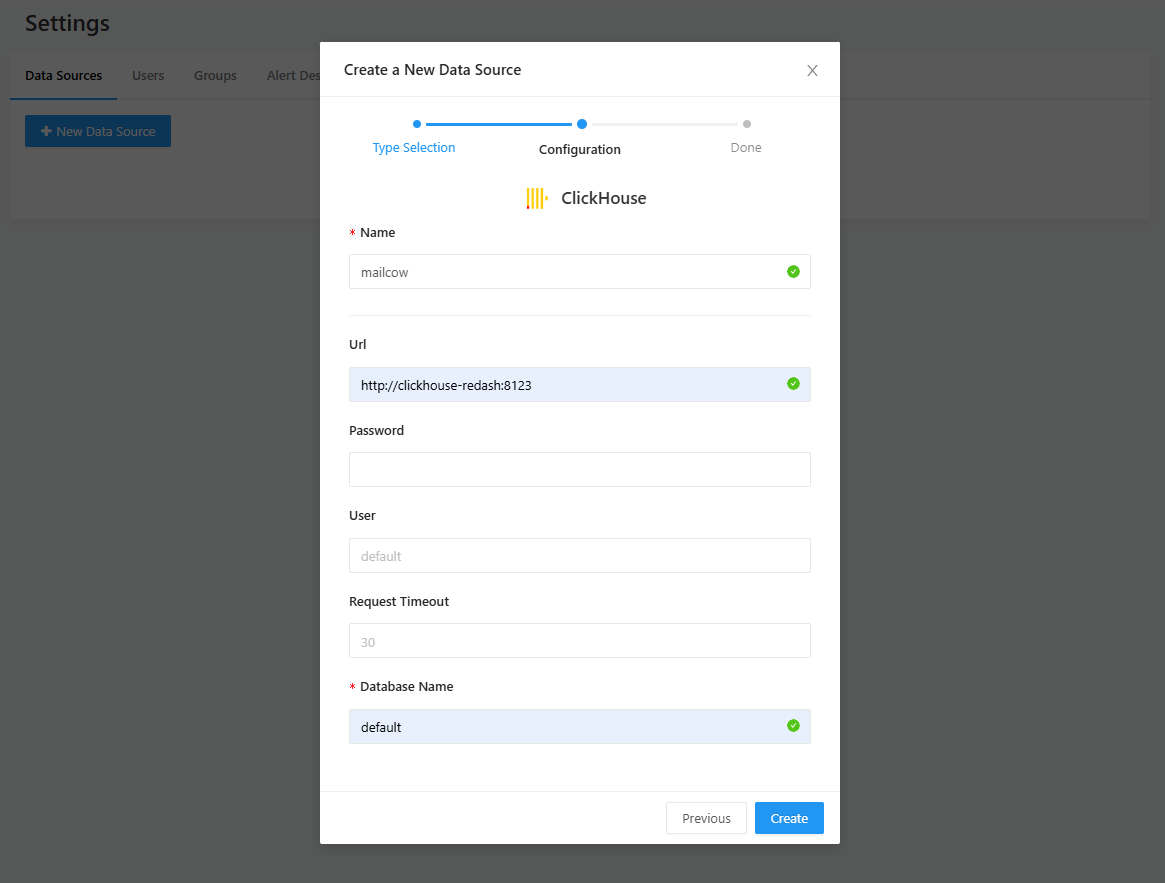Click the Previous button
Image resolution: width=1165 pixels, height=883 pixels.
point(706,818)
